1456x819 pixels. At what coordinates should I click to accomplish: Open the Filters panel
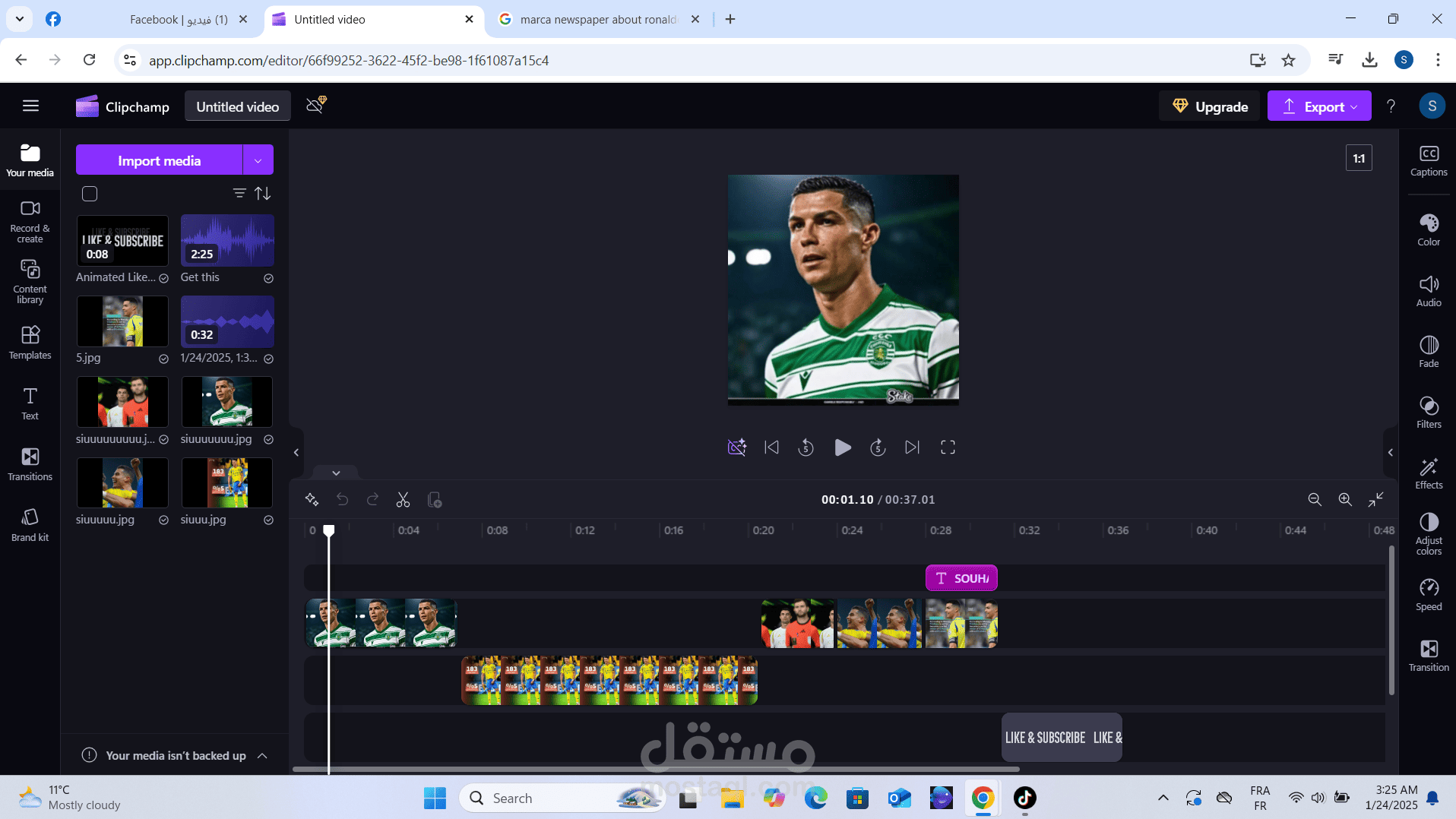1429,413
